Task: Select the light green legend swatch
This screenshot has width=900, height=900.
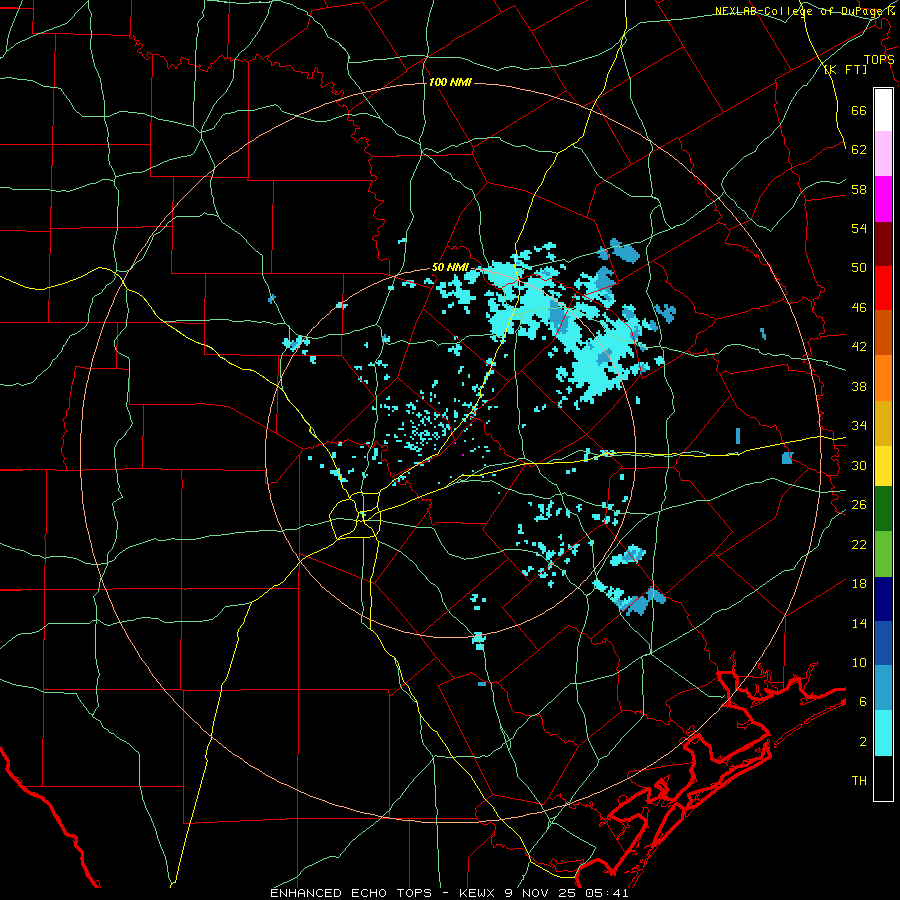Action: 883,554
